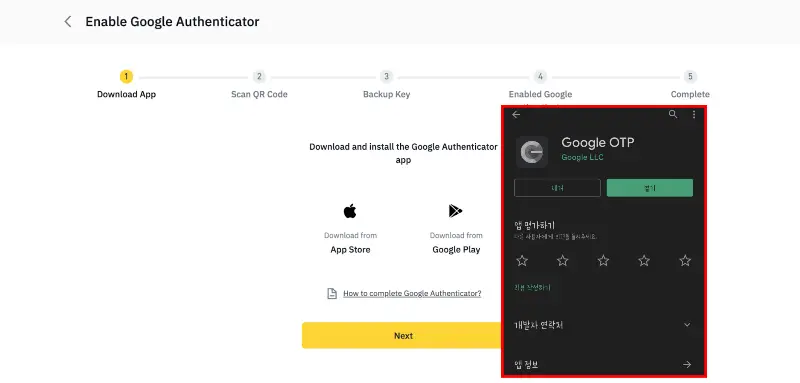Click the 앱 정보 row label
The width and height of the screenshot is (800, 383).
point(526,364)
